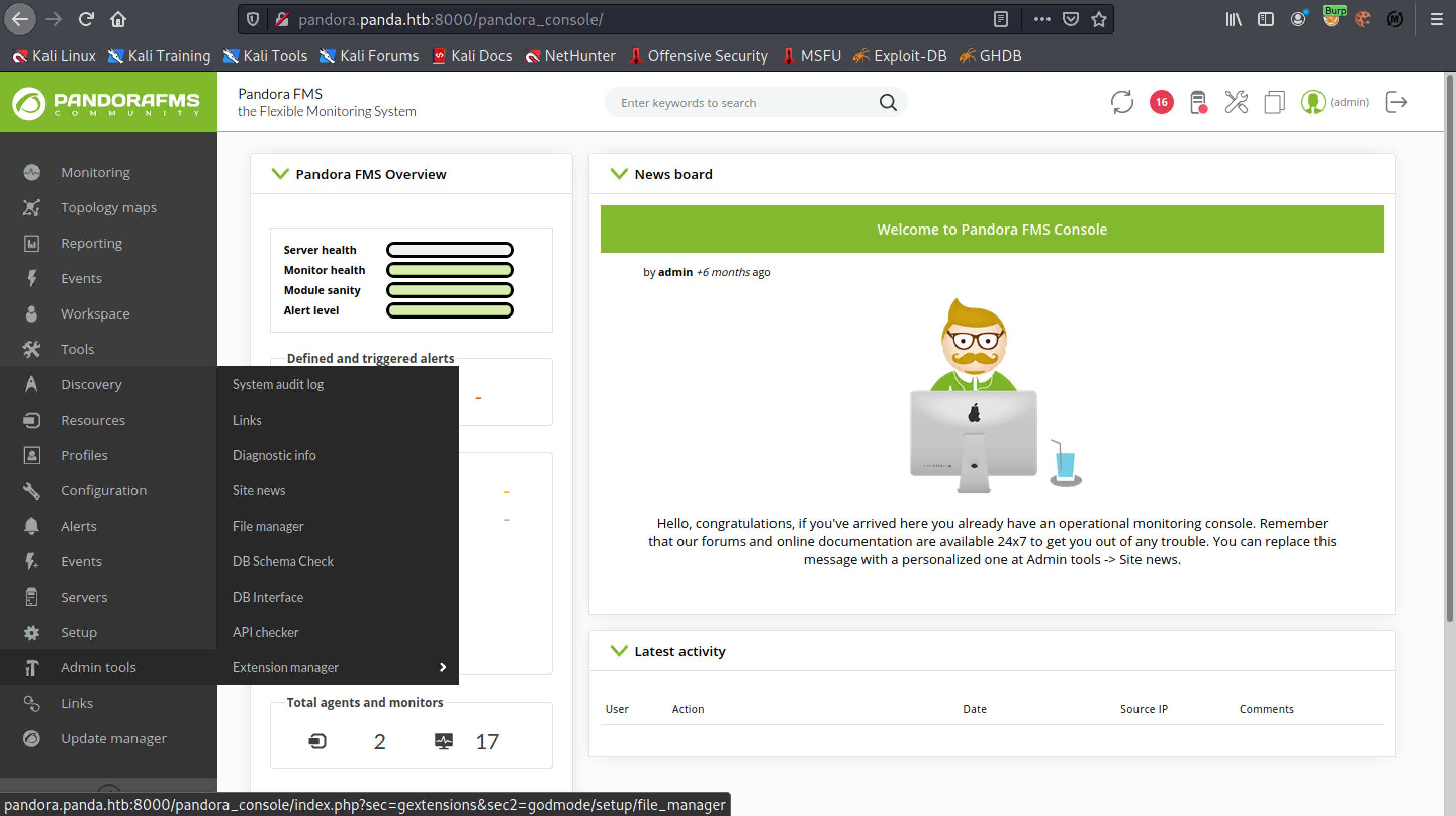
Task: Select Admin tools in the sidebar
Action: 98,667
